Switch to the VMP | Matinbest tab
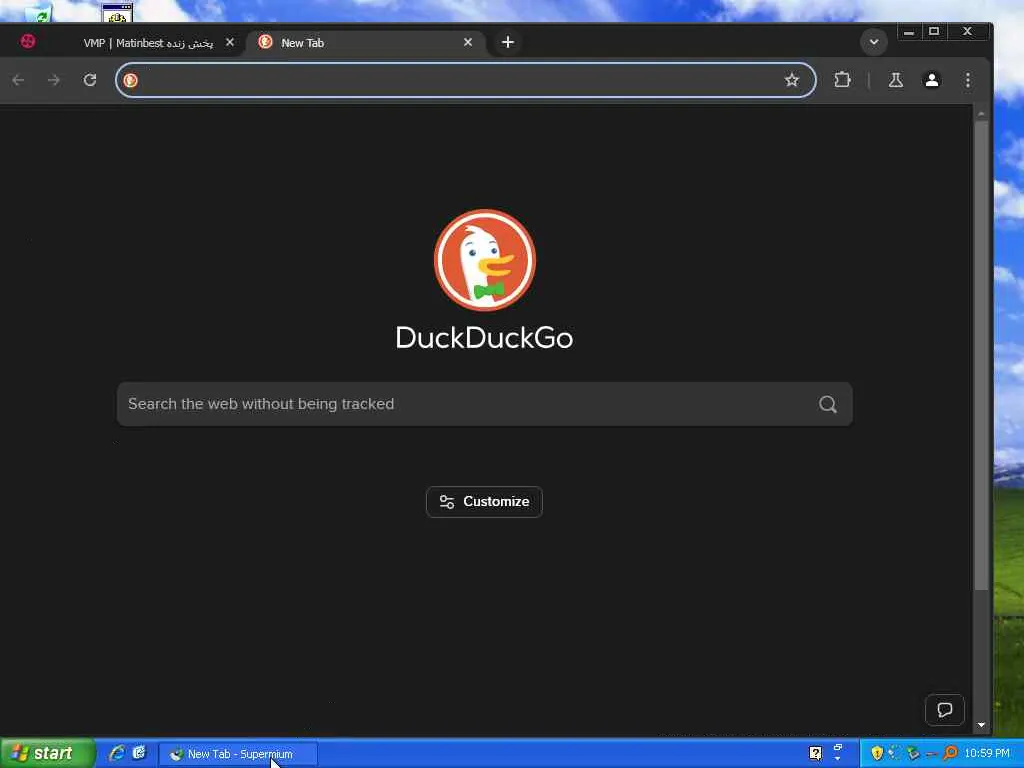This screenshot has width=1024, height=768. coord(149,42)
